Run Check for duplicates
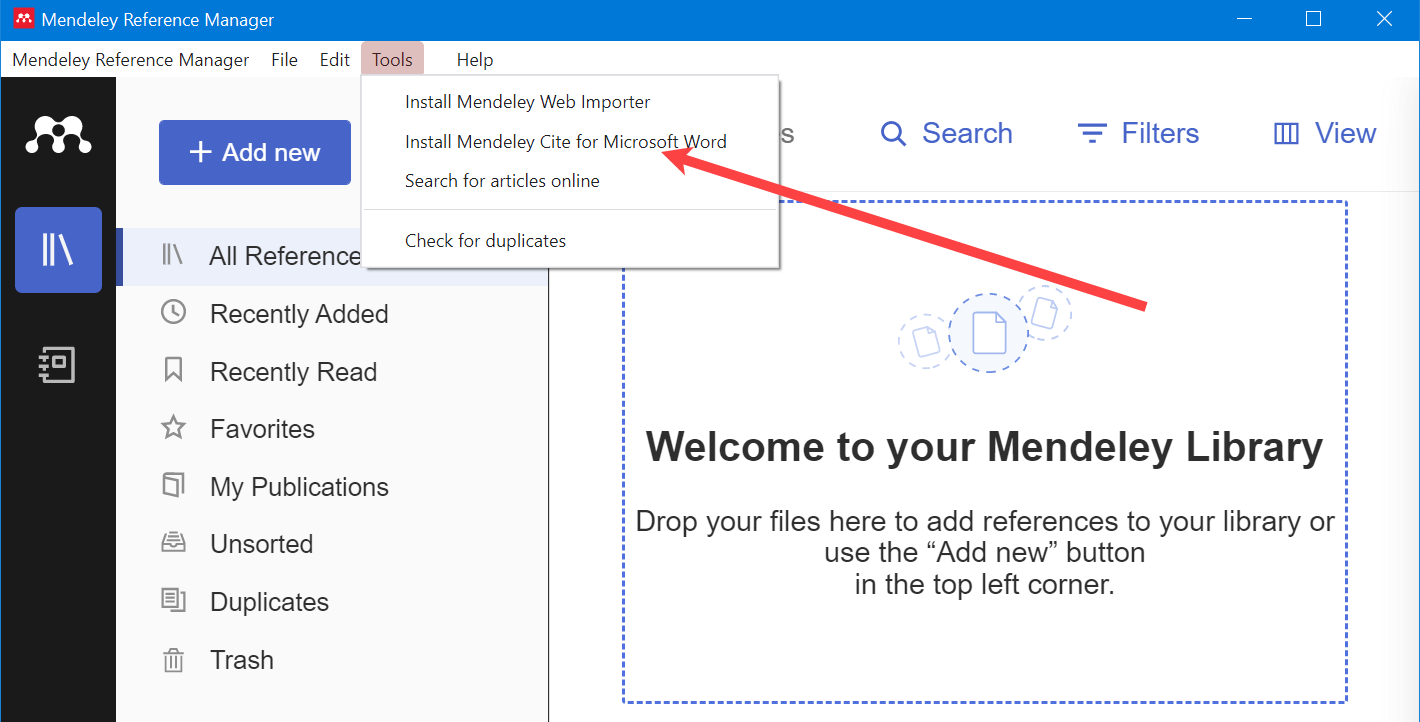This screenshot has height=722, width=1420. click(485, 240)
